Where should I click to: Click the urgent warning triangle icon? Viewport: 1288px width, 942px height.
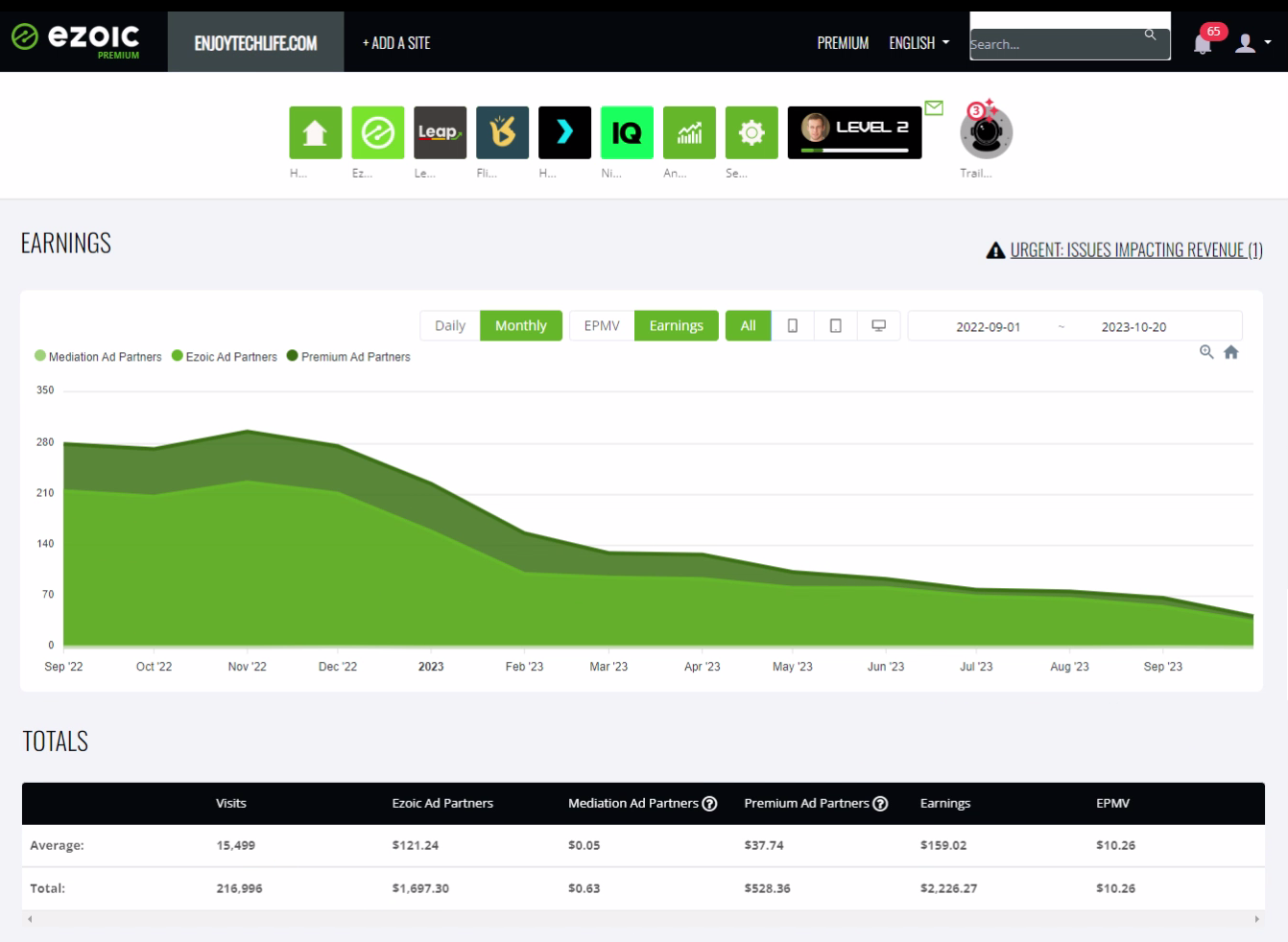996,250
